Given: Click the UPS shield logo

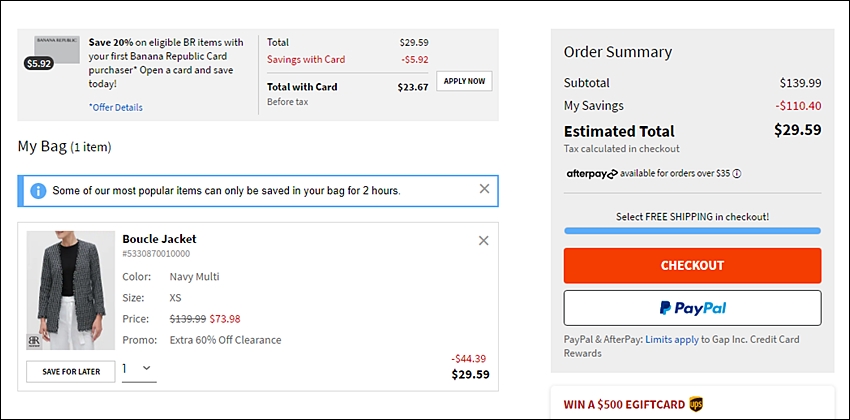Looking at the screenshot, I should tap(696, 404).
